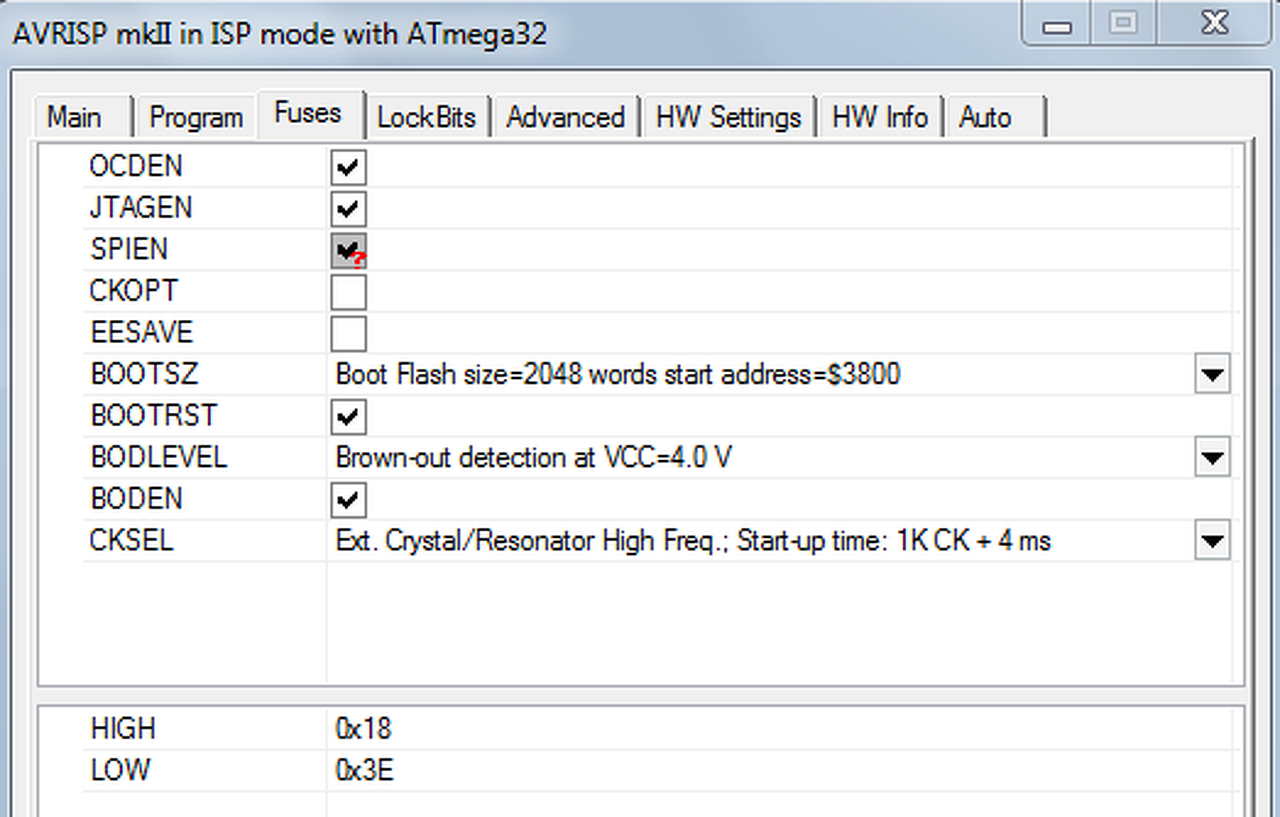The width and height of the screenshot is (1280, 817).
Task: Close the AVRISP mkII window
Action: (1215, 24)
